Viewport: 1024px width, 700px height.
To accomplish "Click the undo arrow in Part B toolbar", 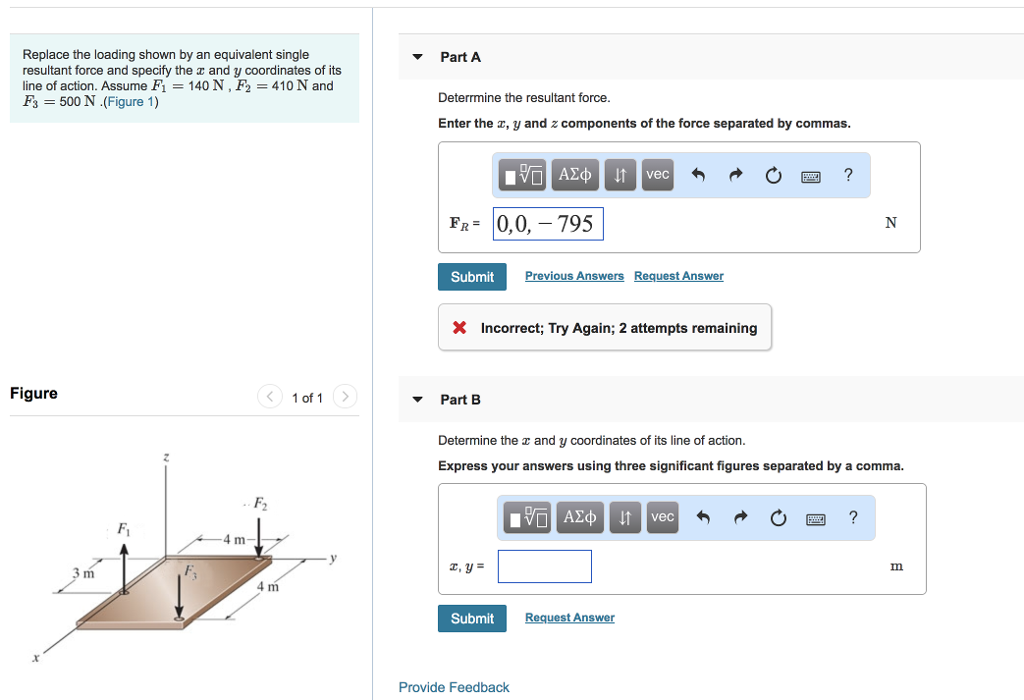I will 704,518.
